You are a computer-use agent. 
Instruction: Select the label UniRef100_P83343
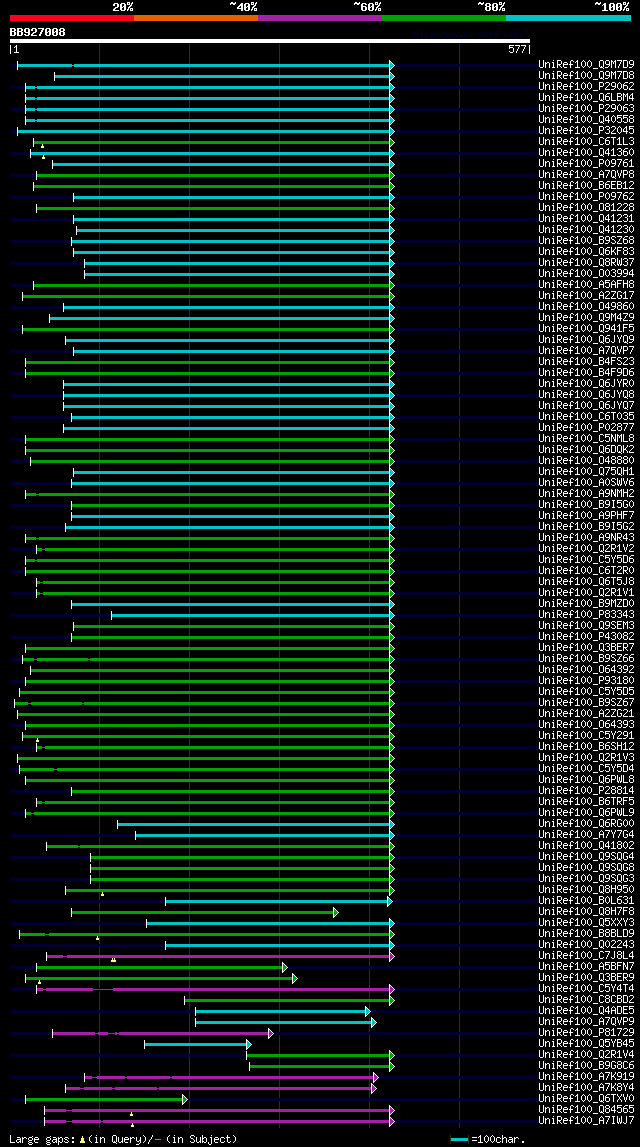coord(586,614)
